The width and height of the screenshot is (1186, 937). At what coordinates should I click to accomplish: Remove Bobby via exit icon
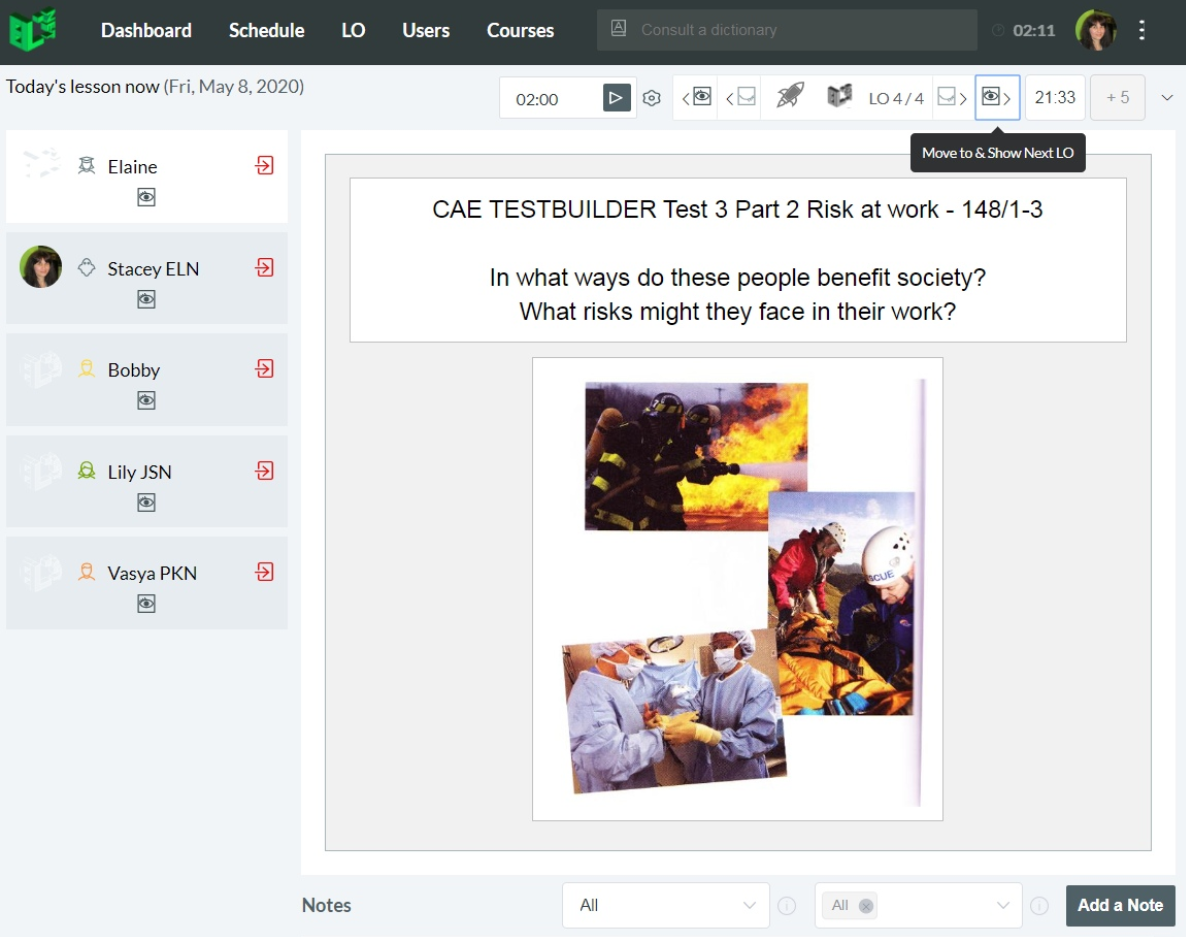(x=265, y=368)
